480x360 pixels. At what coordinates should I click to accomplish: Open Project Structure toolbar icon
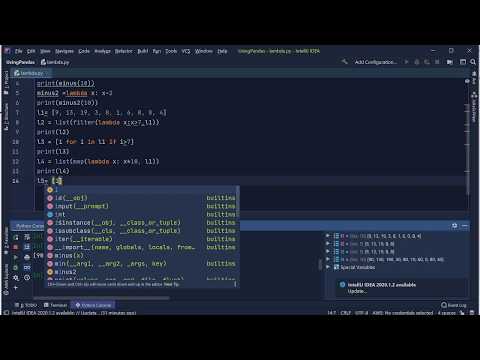point(450,62)
